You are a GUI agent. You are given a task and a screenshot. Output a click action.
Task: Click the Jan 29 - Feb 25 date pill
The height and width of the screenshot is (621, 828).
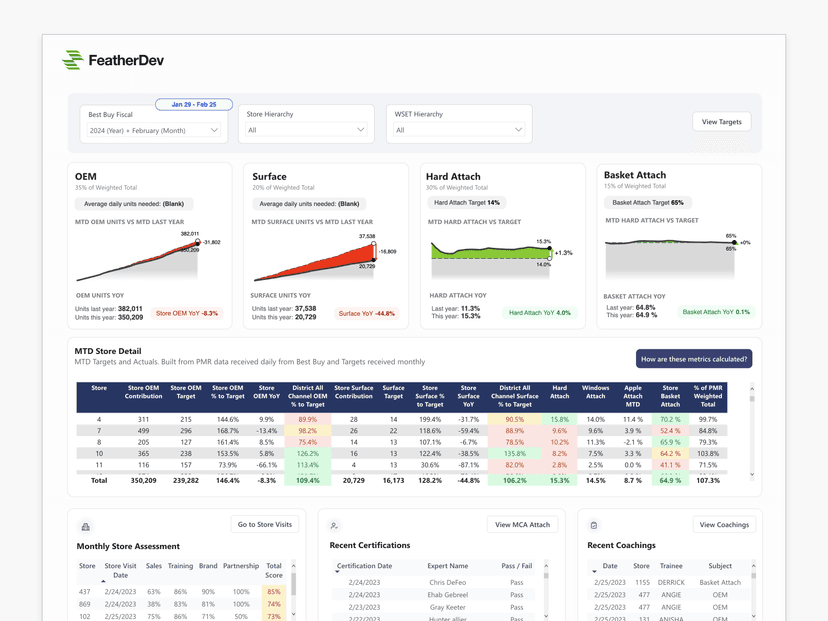tap(193, 103)
